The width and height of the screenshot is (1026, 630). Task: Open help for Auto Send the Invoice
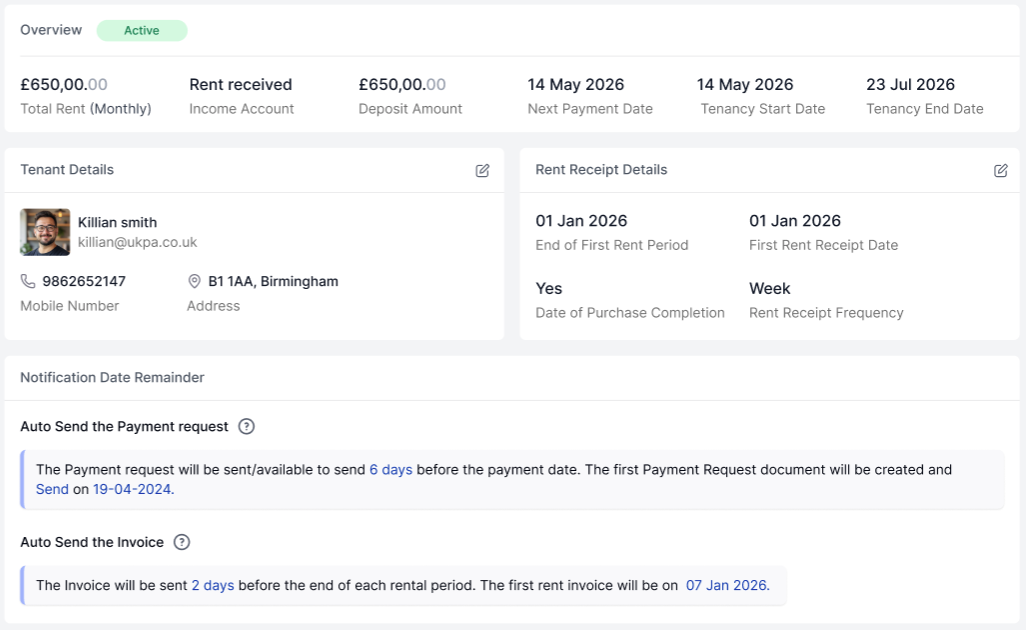click(x=181, y=542)
